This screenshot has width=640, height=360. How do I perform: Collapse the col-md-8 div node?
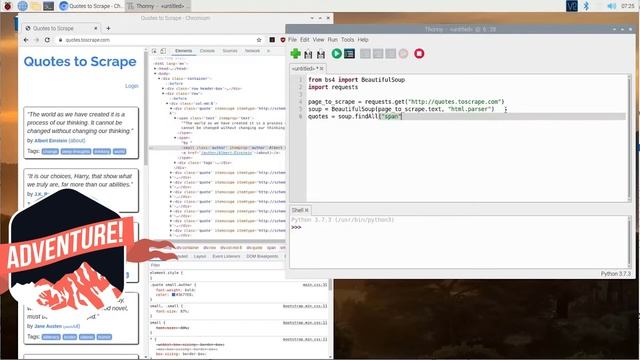167,104
